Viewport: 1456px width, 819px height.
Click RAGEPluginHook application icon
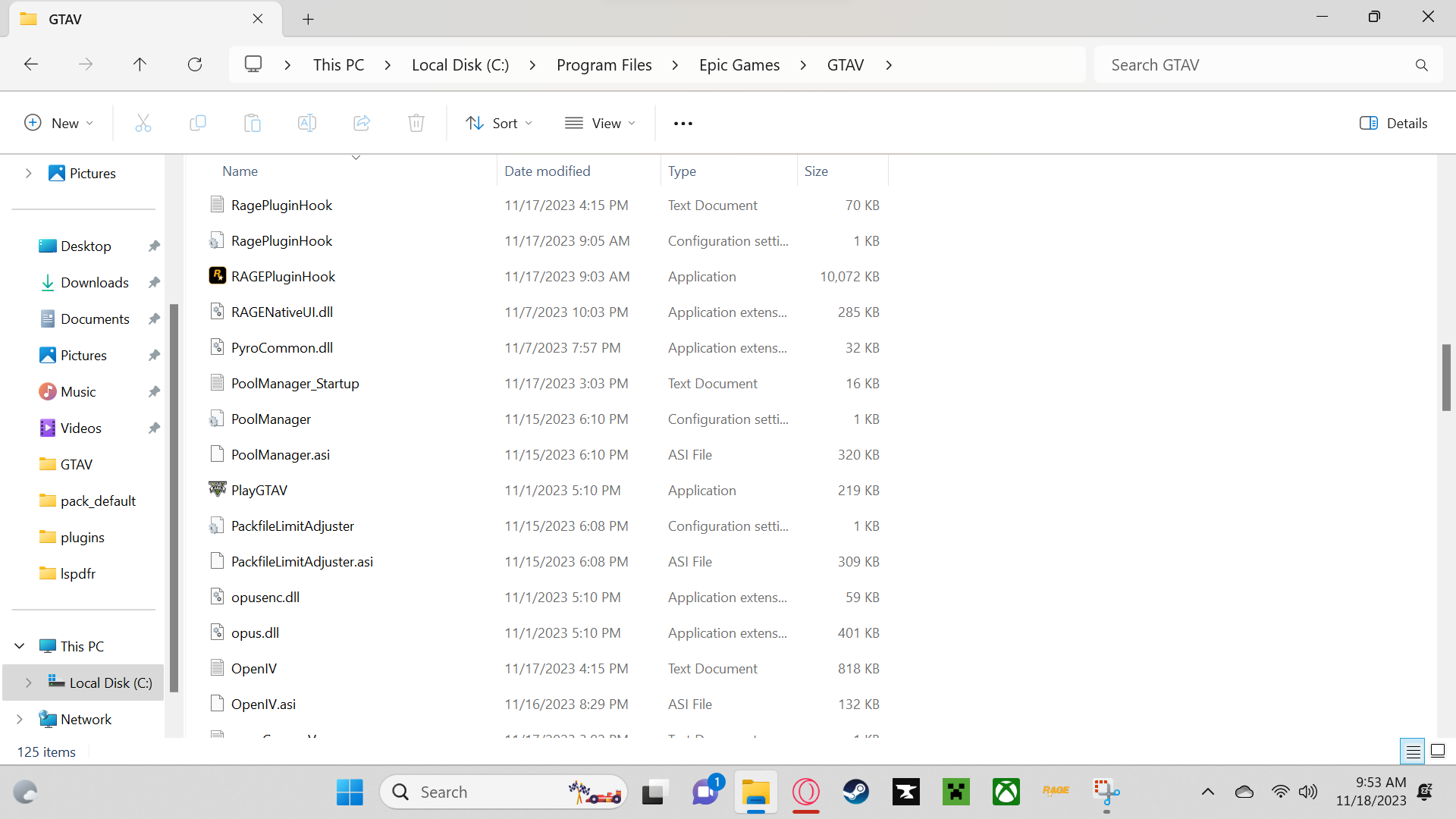pos(217,276)
